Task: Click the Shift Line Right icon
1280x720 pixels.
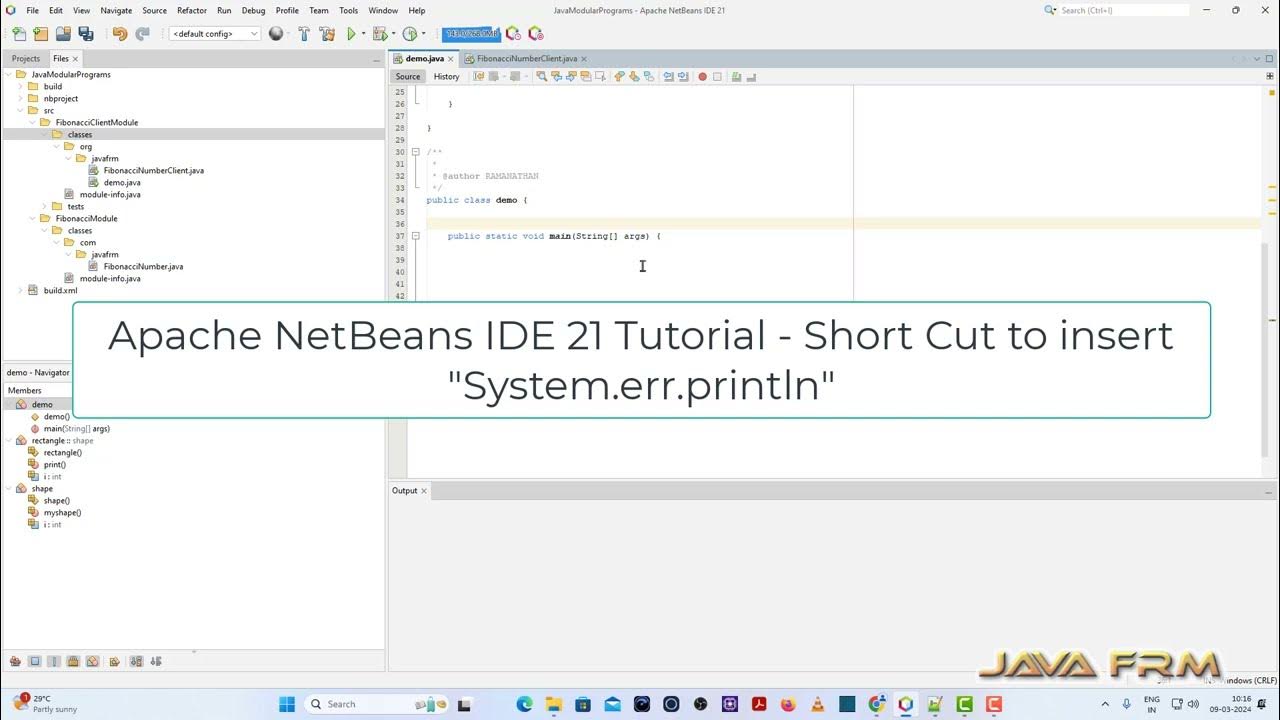Action: [682, 76]
